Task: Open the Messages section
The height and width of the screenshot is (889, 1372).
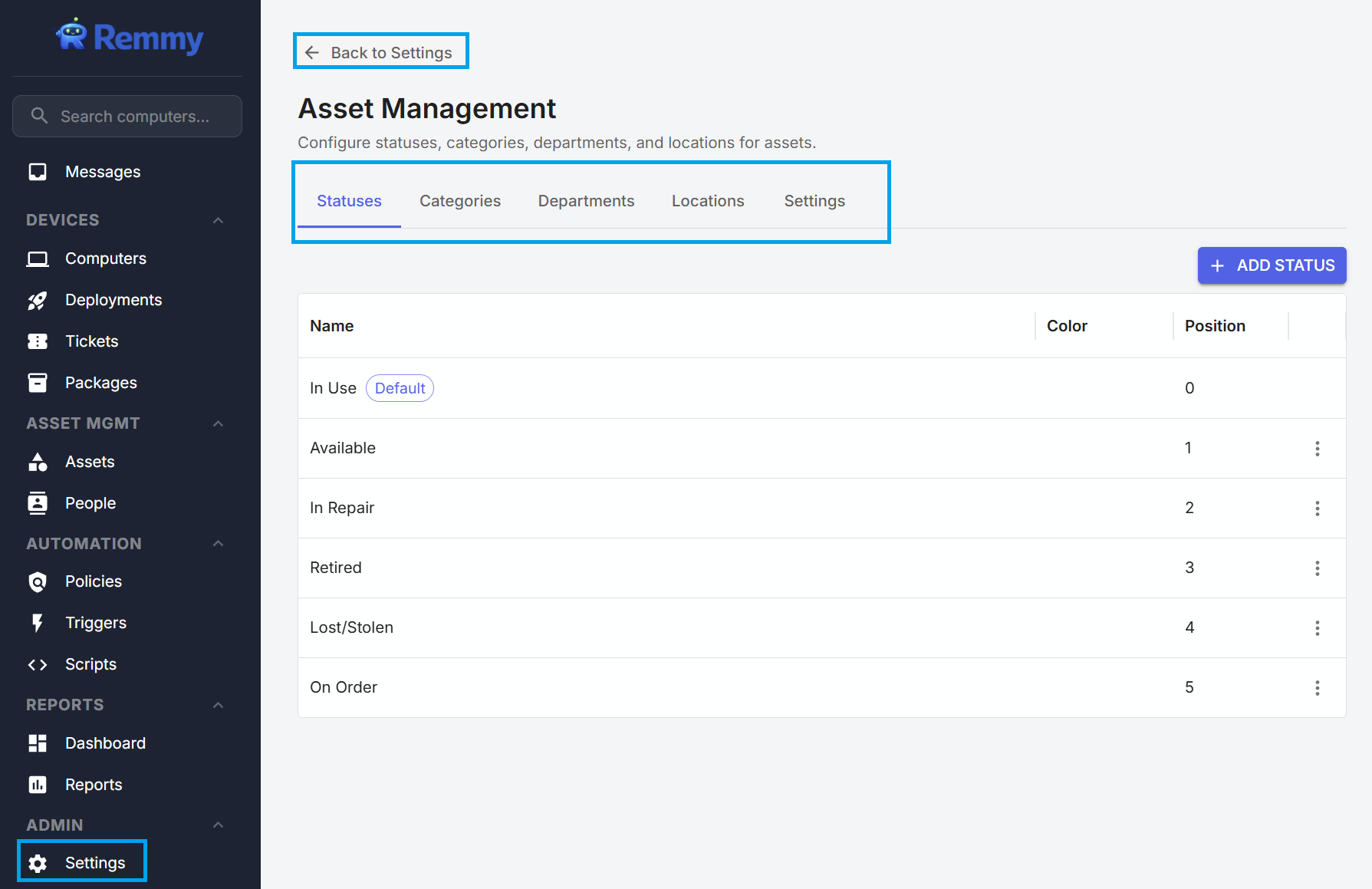Action: point(103,171)
